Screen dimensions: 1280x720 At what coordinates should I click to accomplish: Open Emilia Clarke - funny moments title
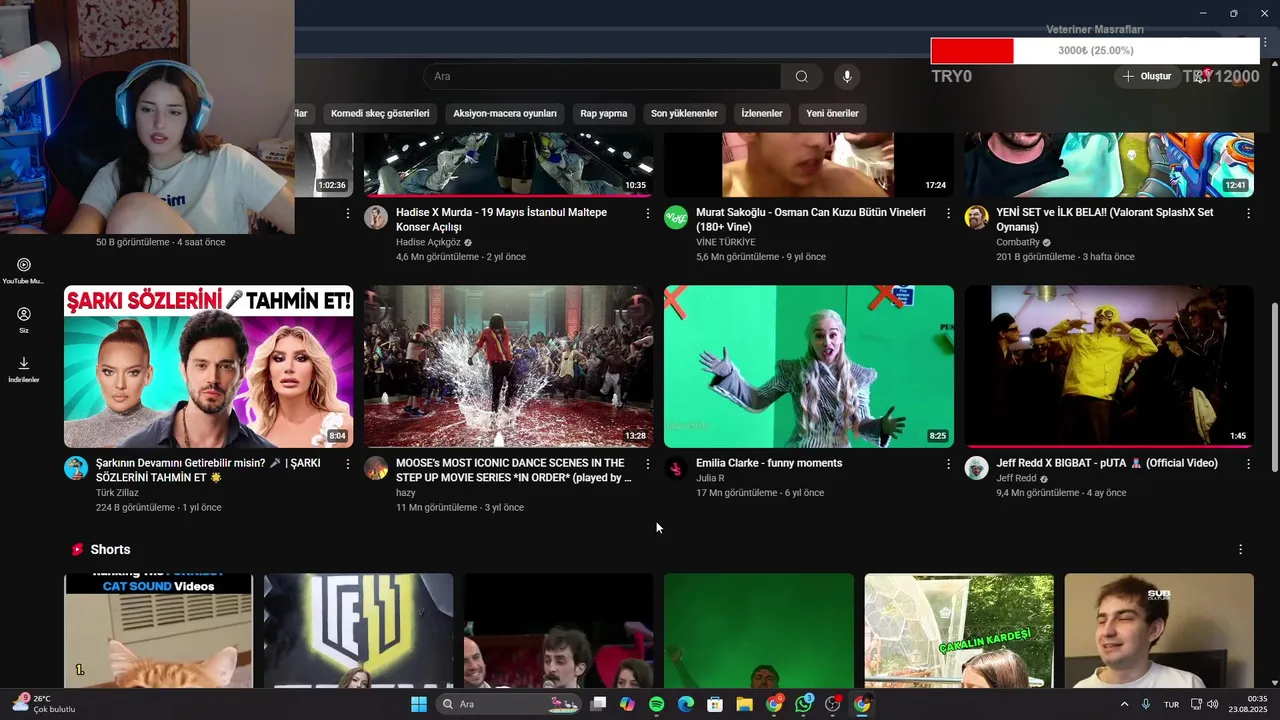point(769,463)
